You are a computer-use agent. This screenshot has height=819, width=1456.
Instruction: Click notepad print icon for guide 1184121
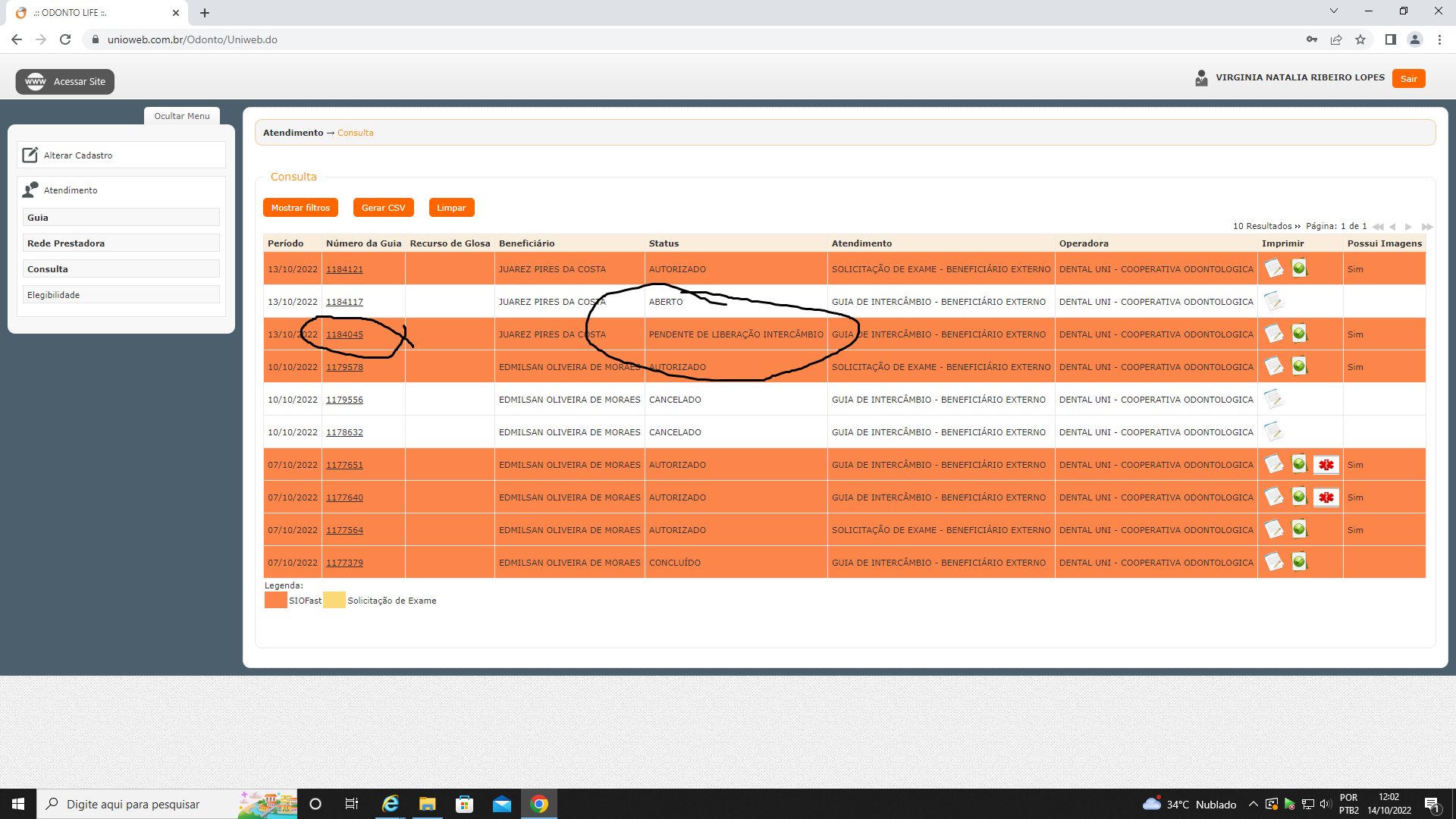coord(1274,268)
